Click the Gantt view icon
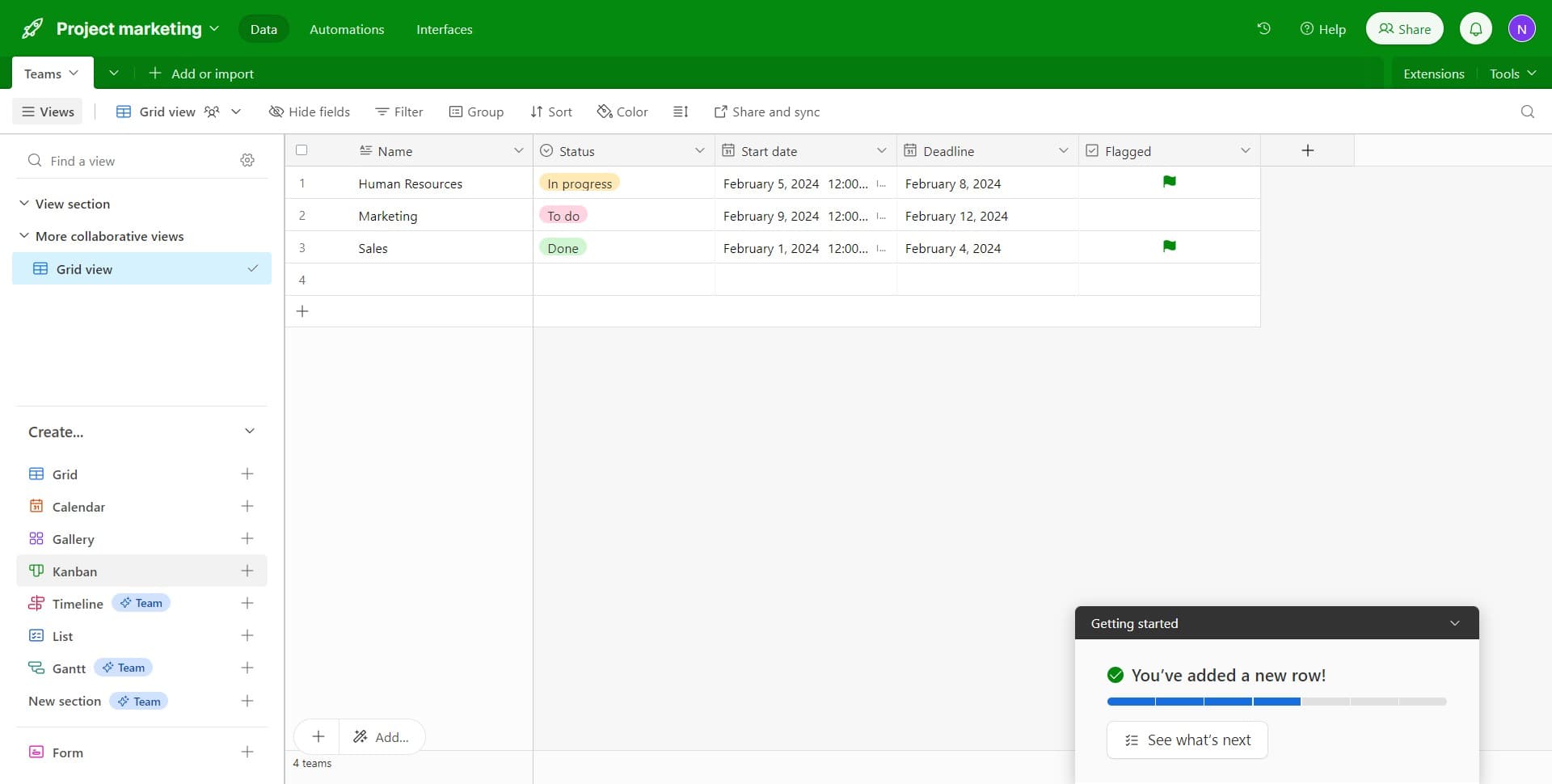This screenshot has height=784, width=1552. tap(36, 668)
